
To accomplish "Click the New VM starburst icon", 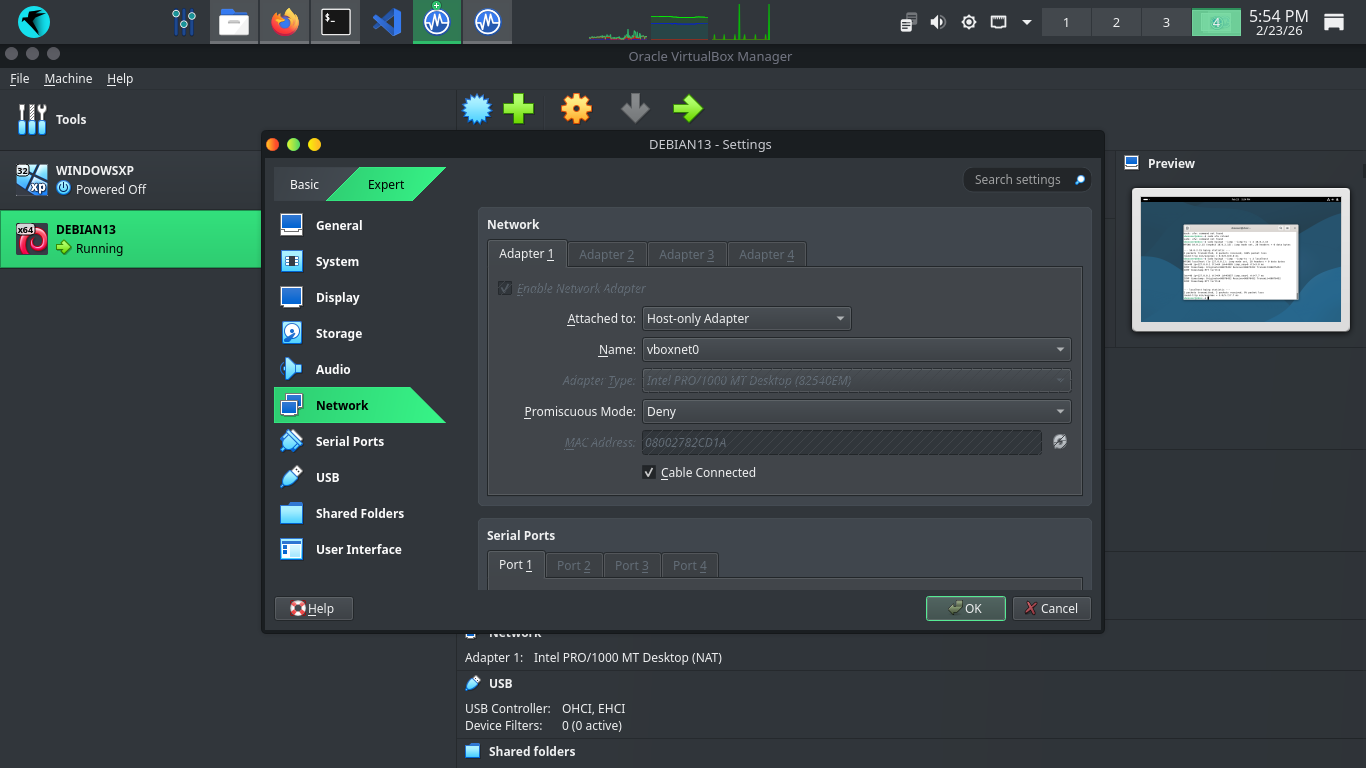I will pyautogui.click(x=477, y=109).
